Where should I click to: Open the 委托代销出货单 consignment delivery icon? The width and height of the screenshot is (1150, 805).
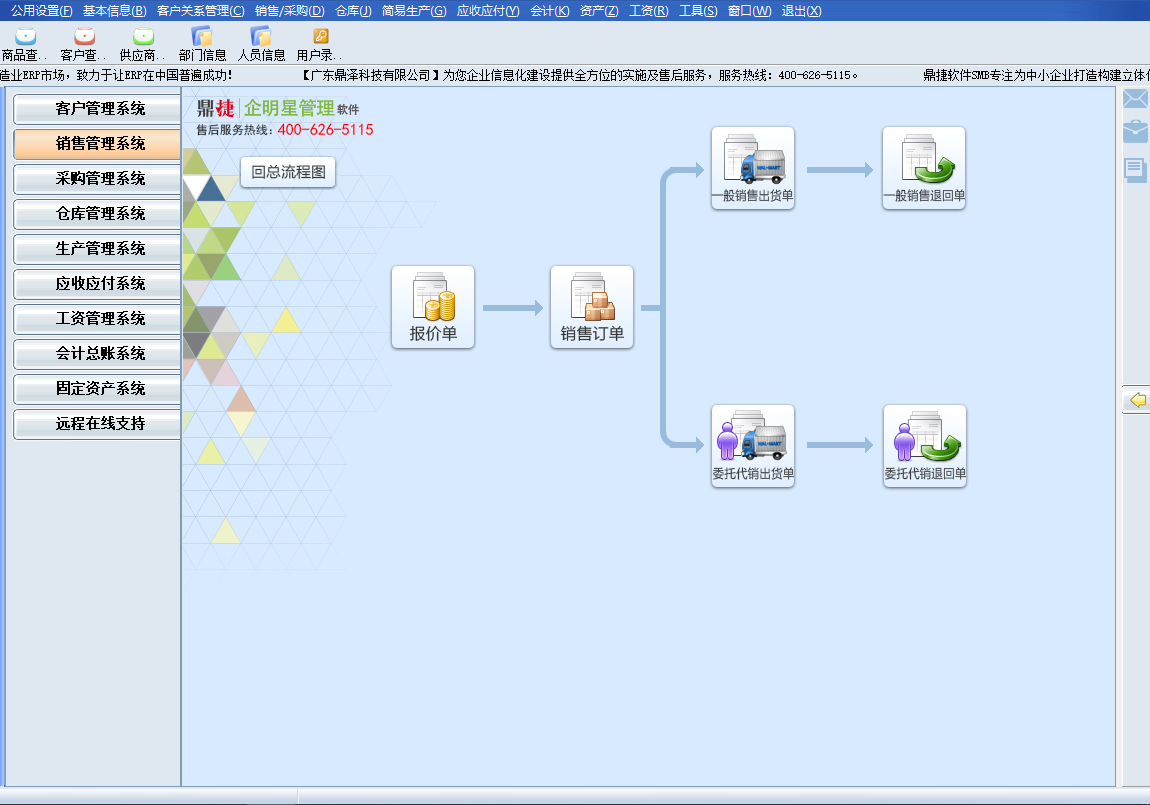[x=752, y=445]
